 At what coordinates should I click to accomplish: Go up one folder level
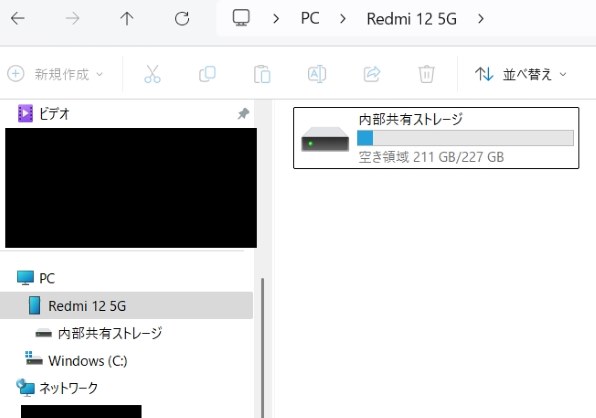point(127,18)
